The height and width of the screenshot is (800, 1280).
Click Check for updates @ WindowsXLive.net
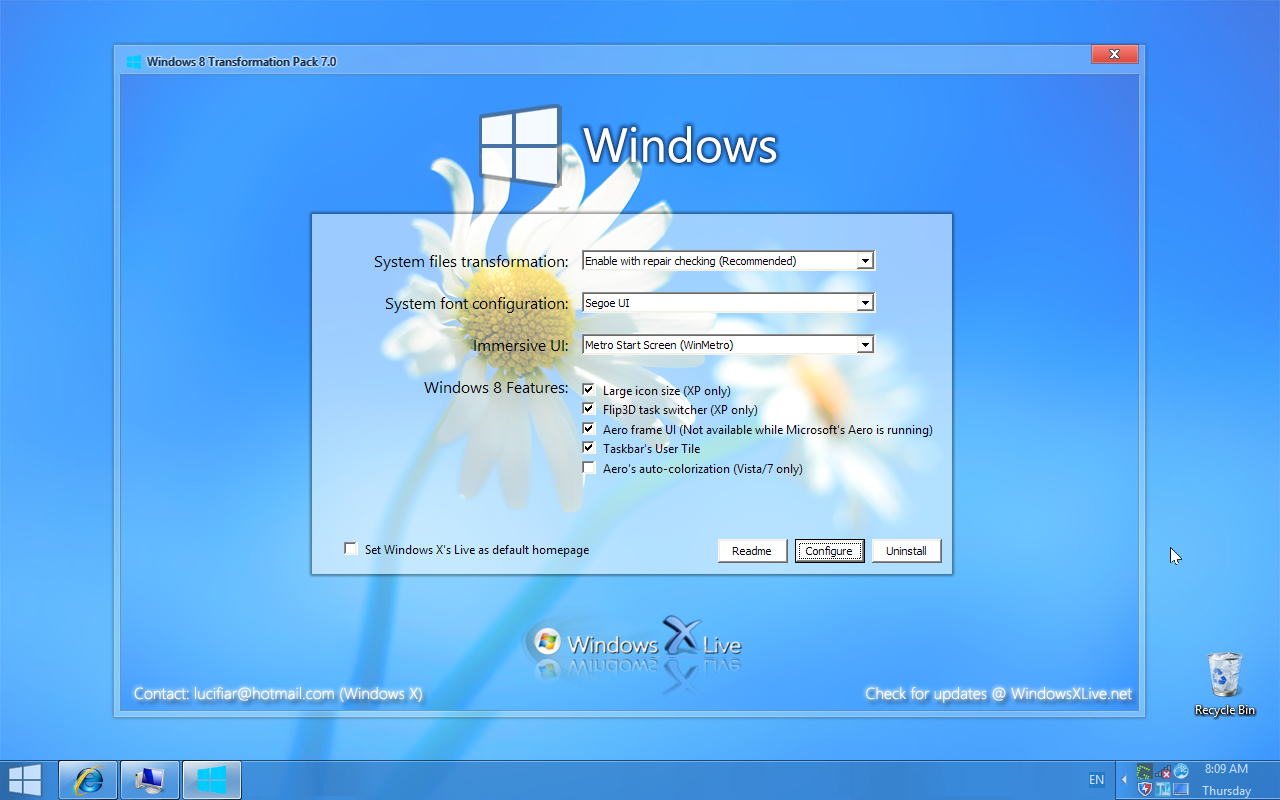tap(999, 694)
